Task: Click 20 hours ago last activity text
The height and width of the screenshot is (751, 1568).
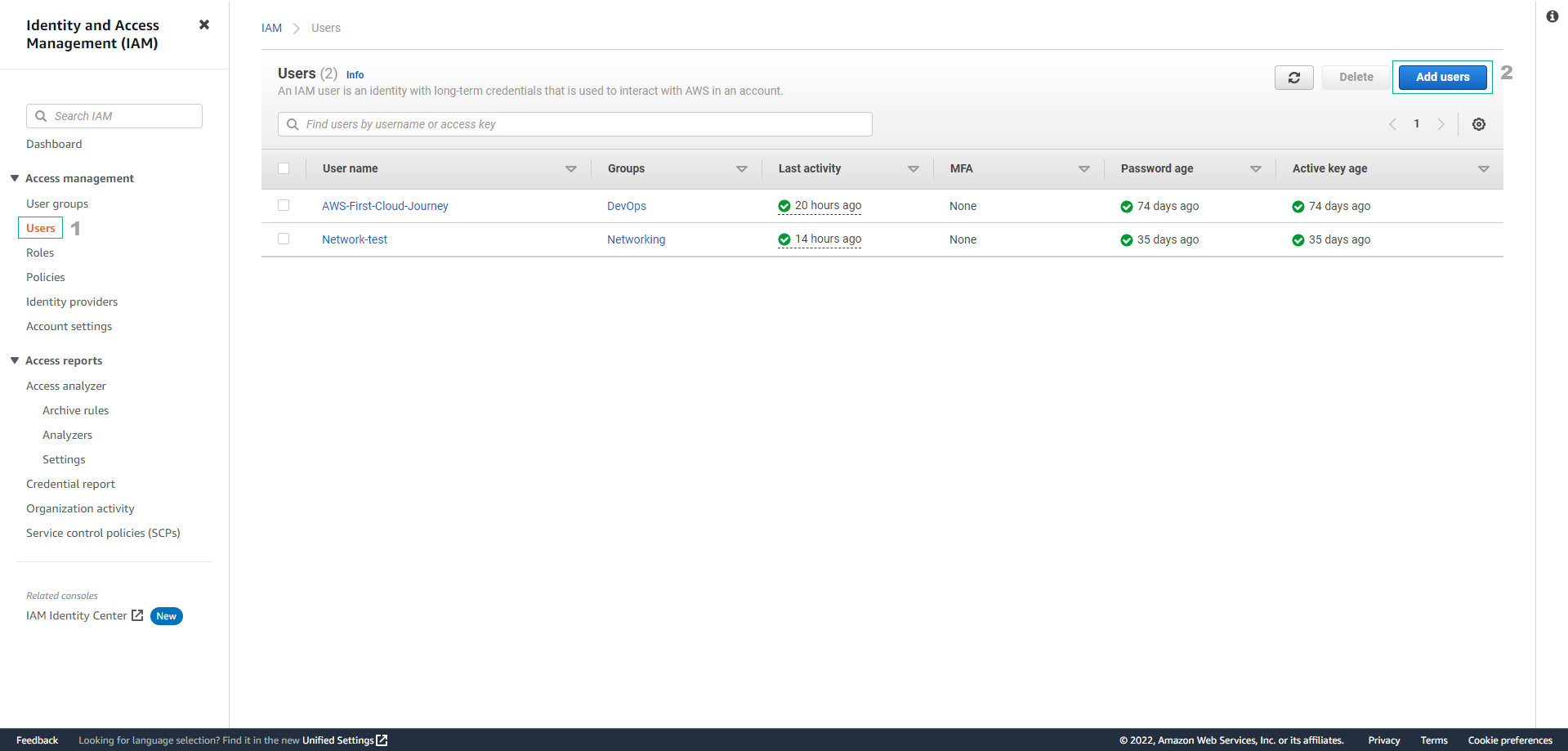Action: tap(828, 206)
